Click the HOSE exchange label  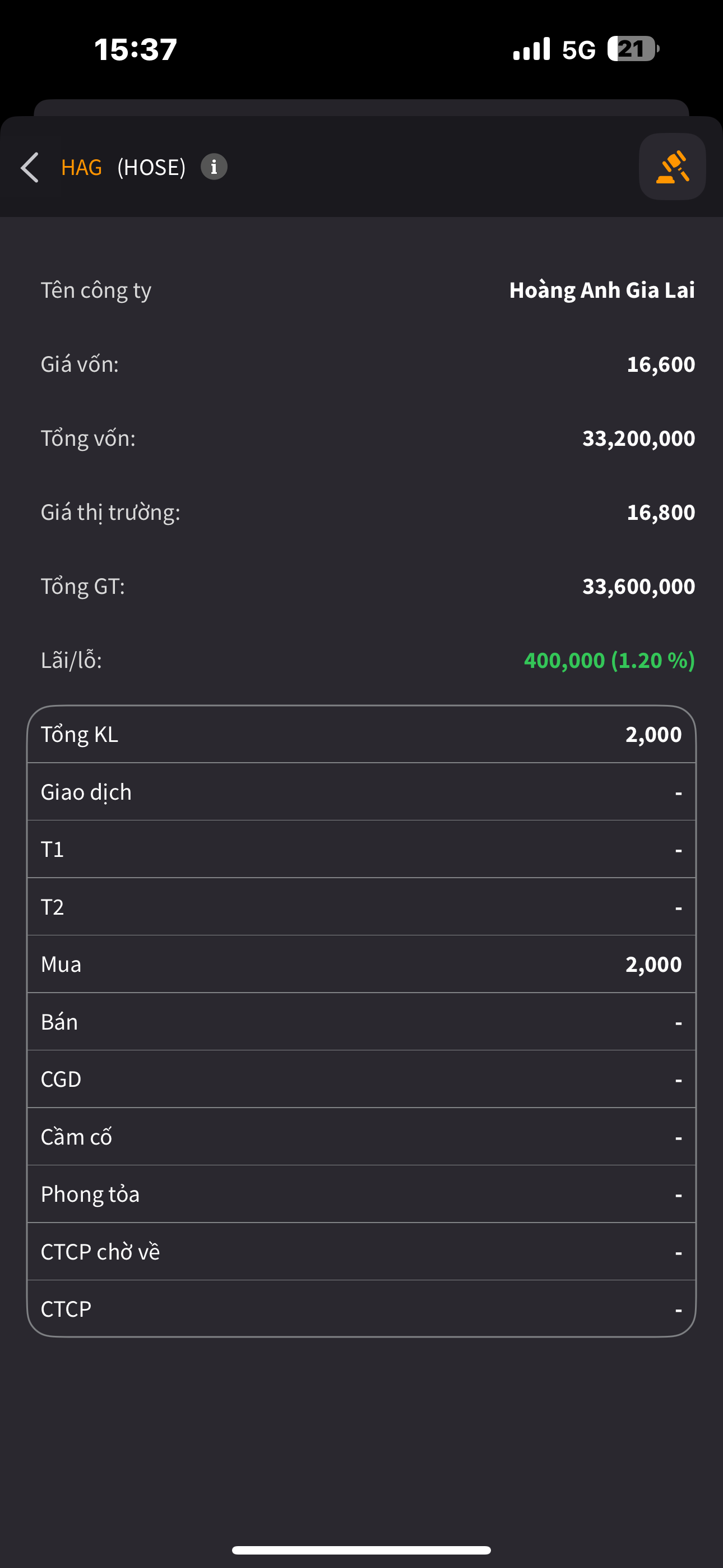click(151, 167)
